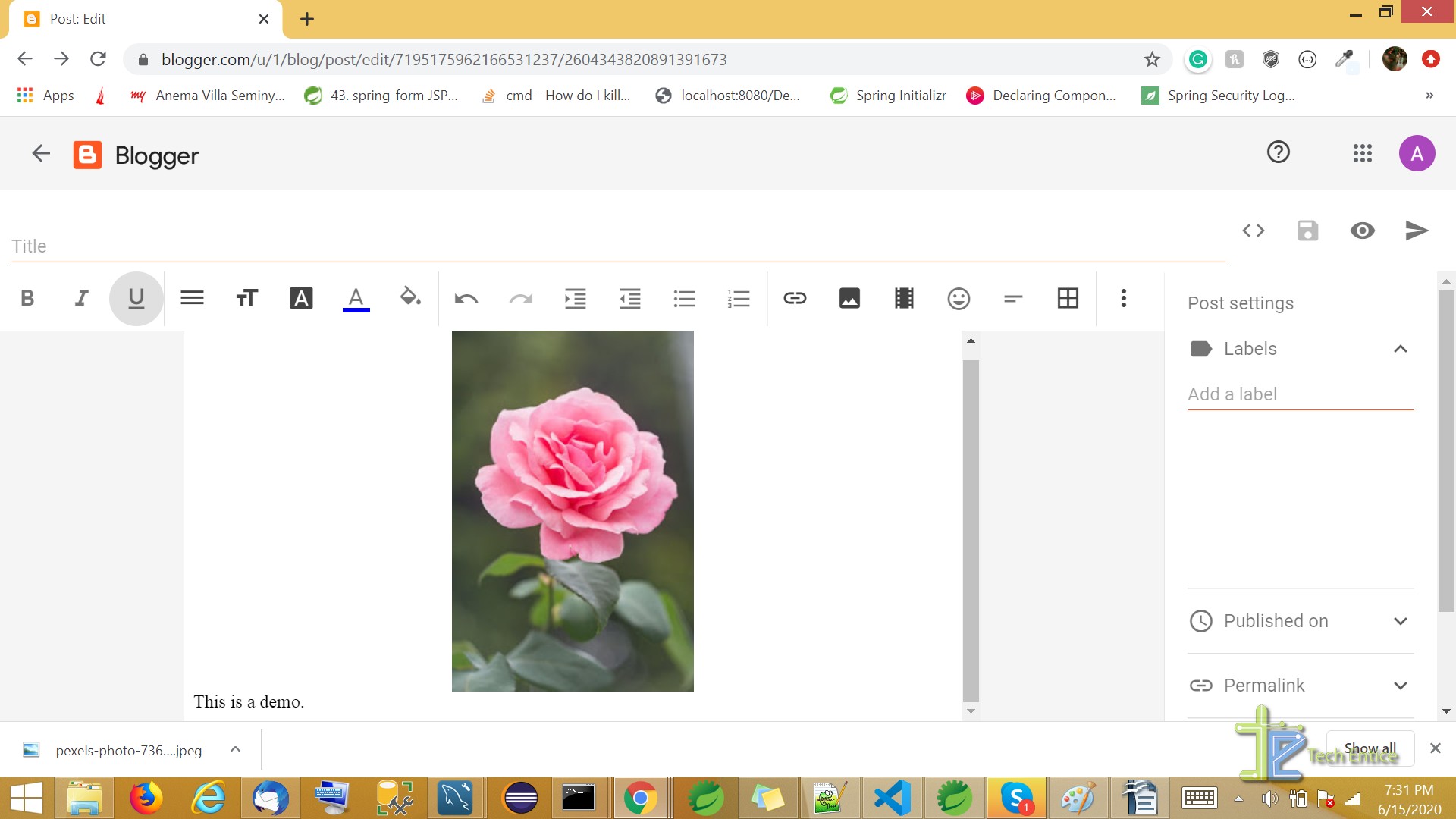This screenshot has height=819, width=1456.
Task: Click the Insert Link icon
Action: click(793, 297)
